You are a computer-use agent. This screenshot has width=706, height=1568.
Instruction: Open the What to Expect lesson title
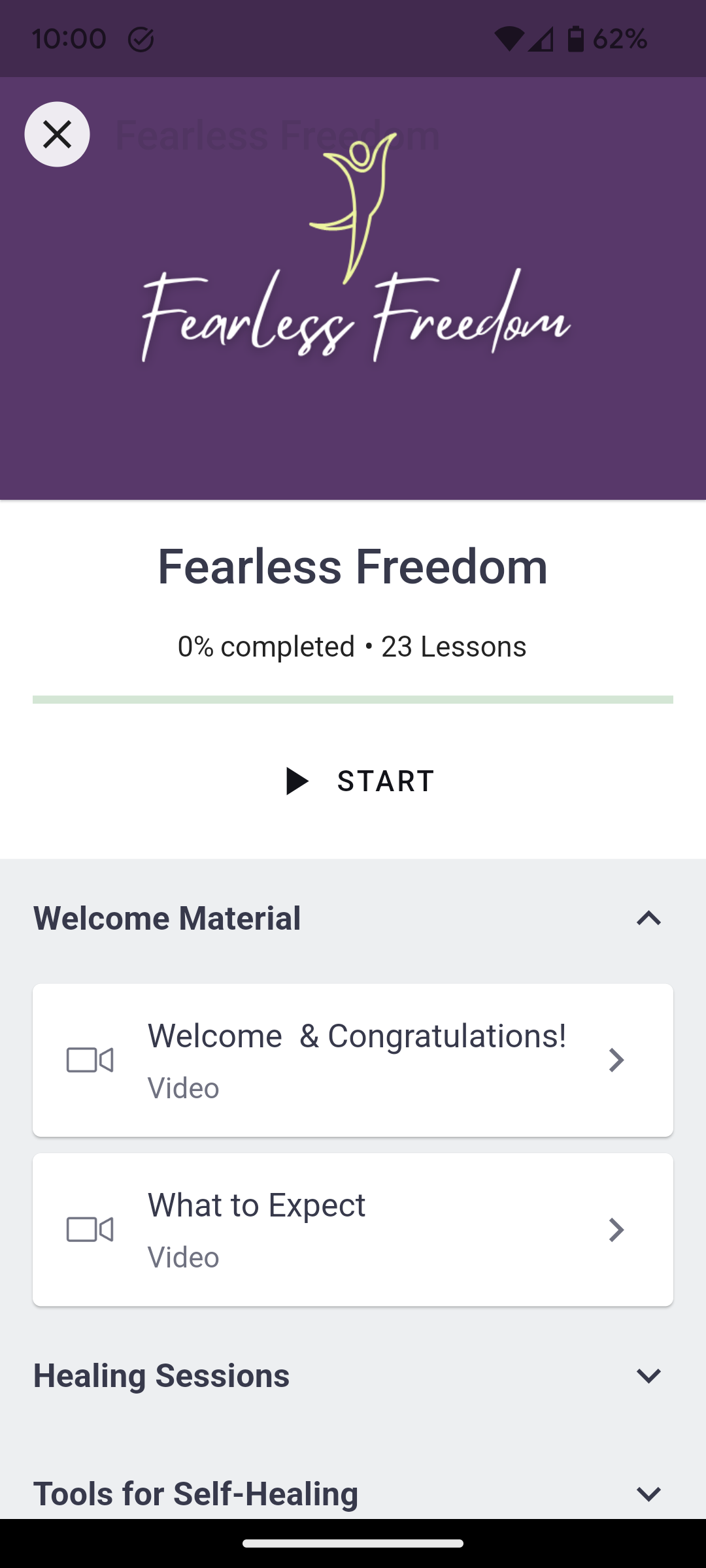[256, 1205]
